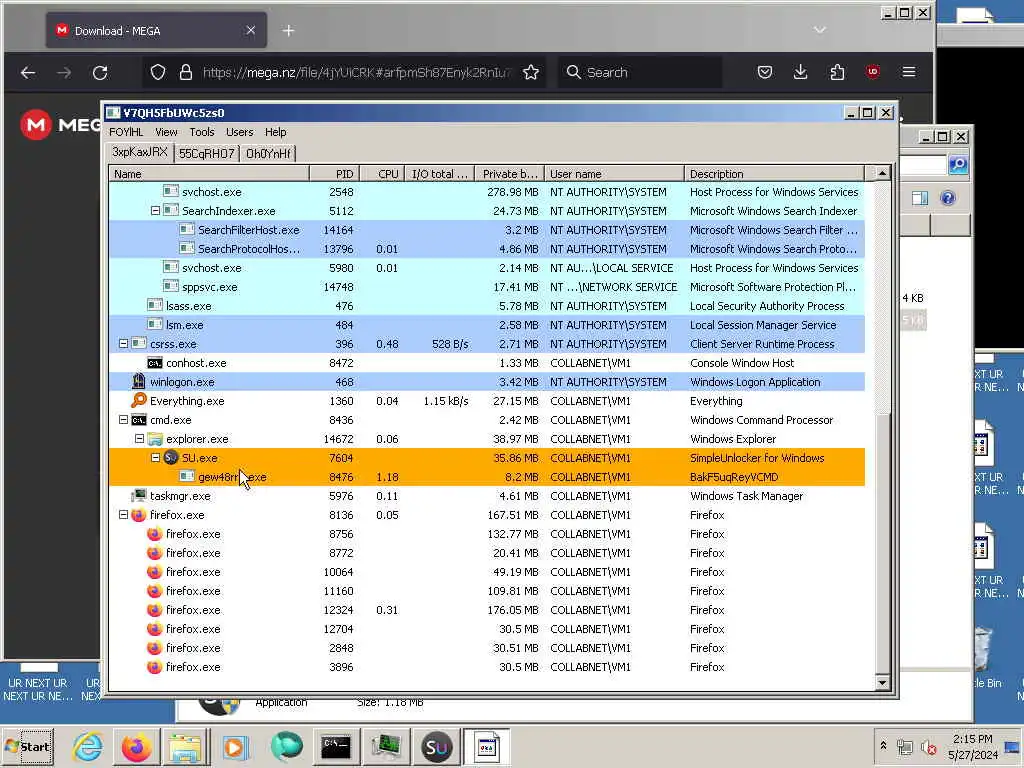1024x768 pixels.
Task: Show site tracking protection shield icon
Action: tap(157, 72)
